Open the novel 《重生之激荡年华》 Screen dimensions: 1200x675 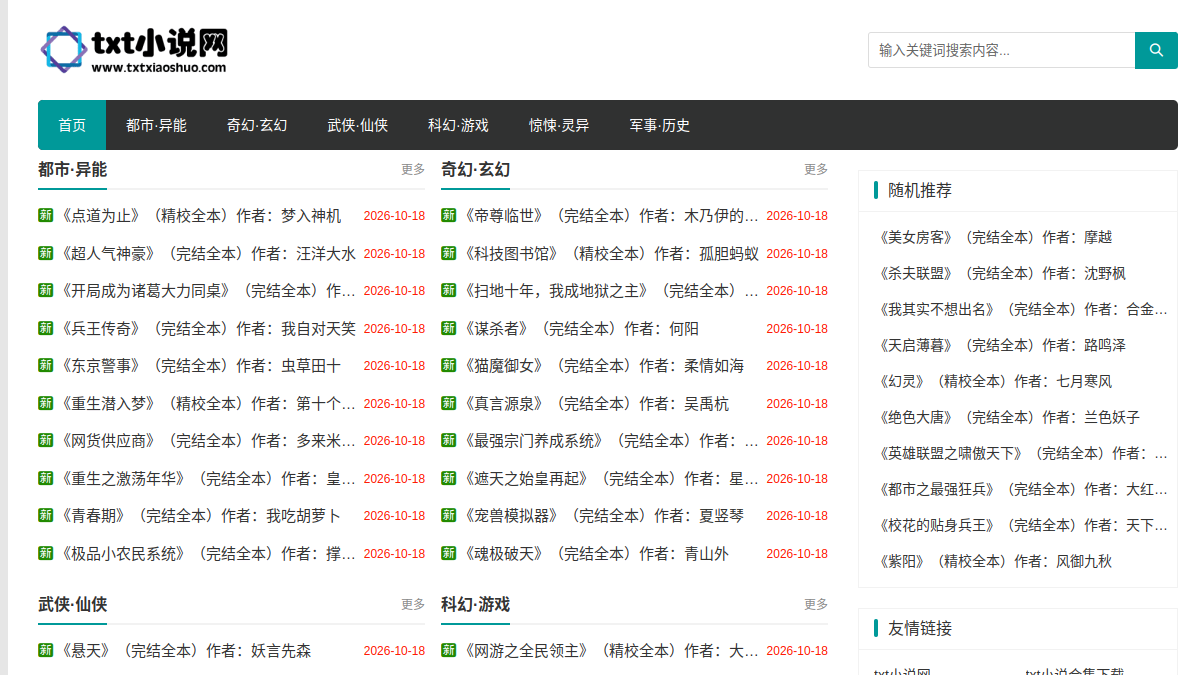coord(207,478)
